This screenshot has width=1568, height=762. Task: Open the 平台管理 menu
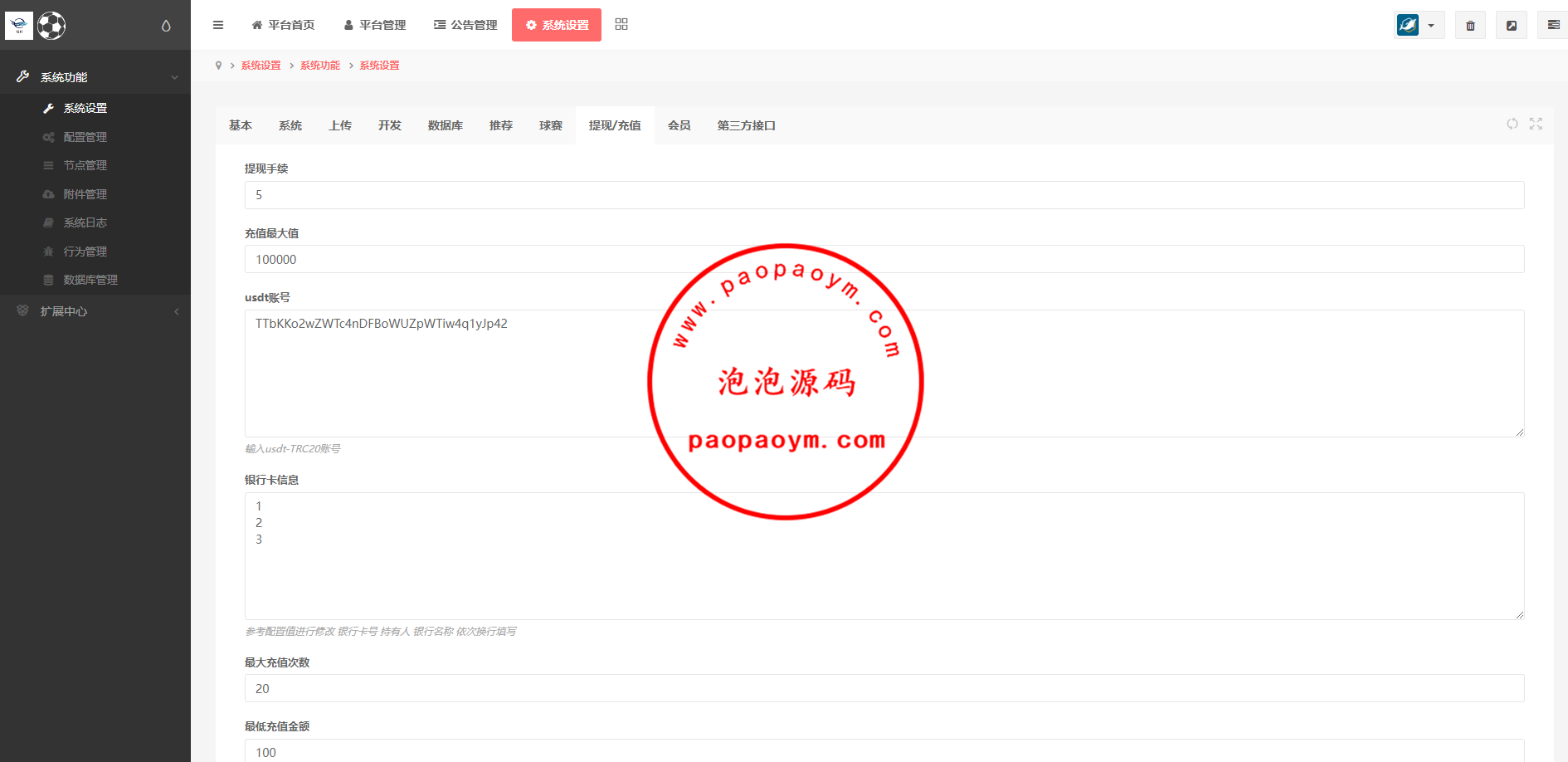[x=375, y=25]
